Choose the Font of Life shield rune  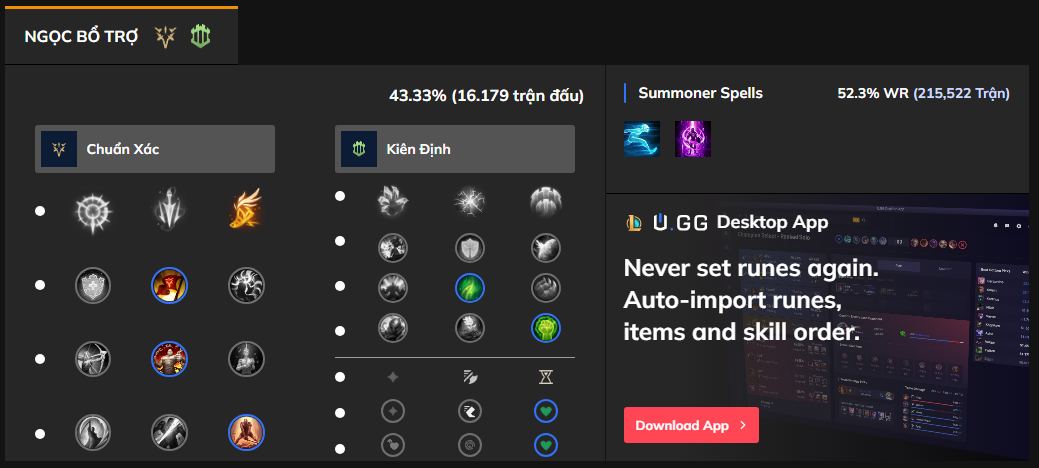click(469, 247)
